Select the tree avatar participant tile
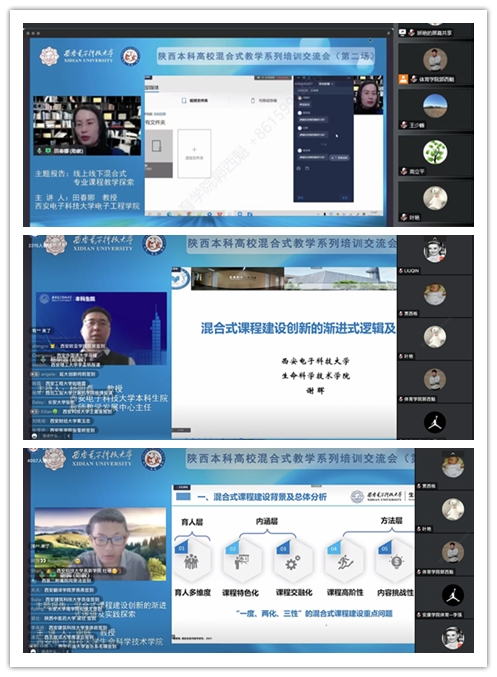The height and width of the screenshot is (677, 497). [435, 152]
